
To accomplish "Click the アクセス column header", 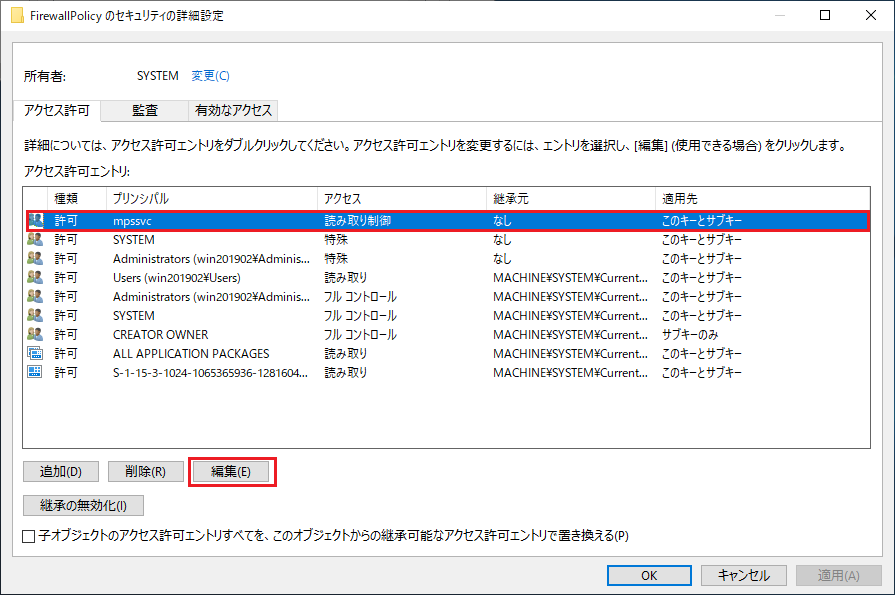I will click(x=402, y=199).
